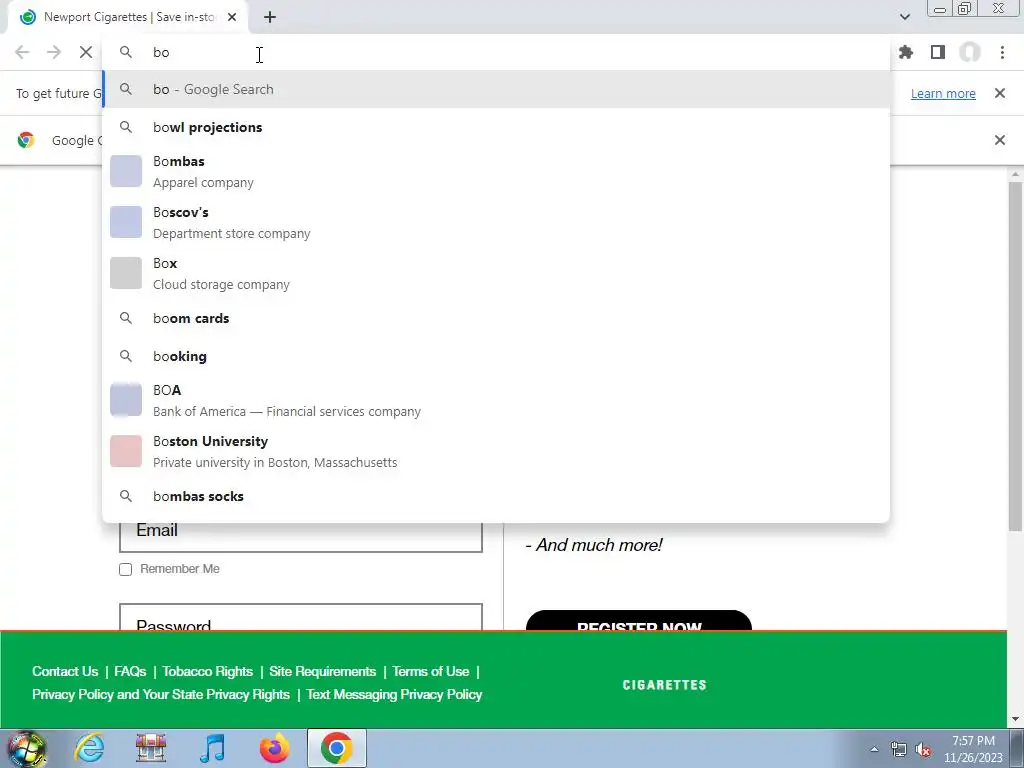The width and height of the screenshot is (1024, 768).
Task: Open the FAQs footer link
Action: (130, 671)
